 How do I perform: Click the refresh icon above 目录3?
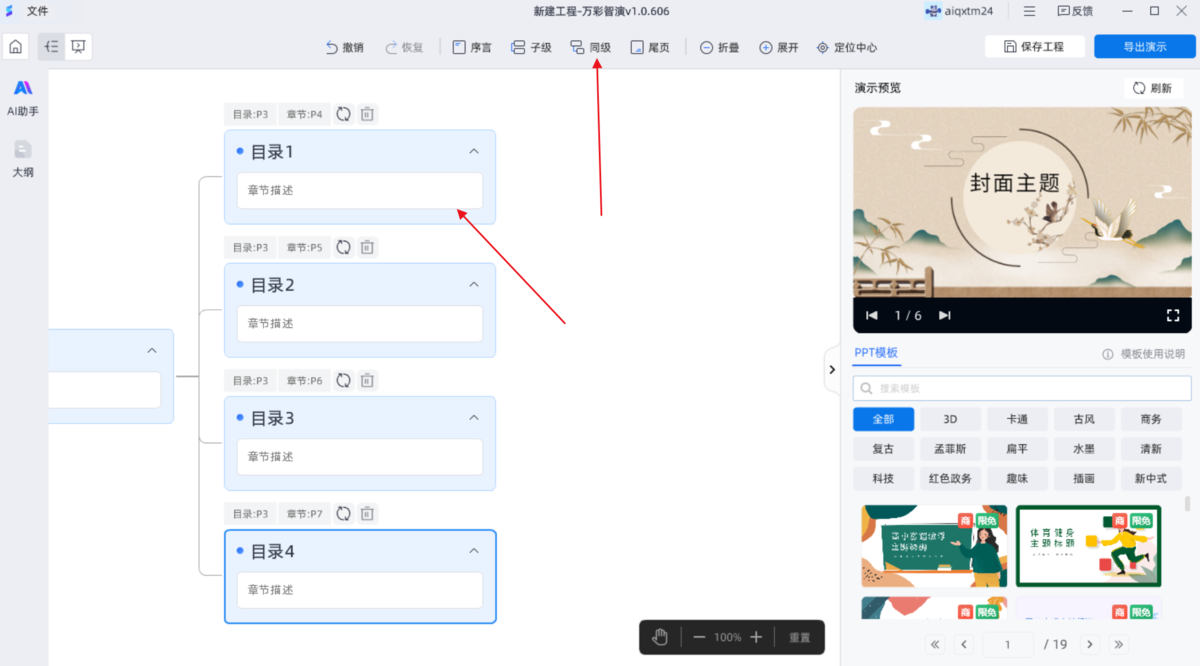[x=343, y=380]
